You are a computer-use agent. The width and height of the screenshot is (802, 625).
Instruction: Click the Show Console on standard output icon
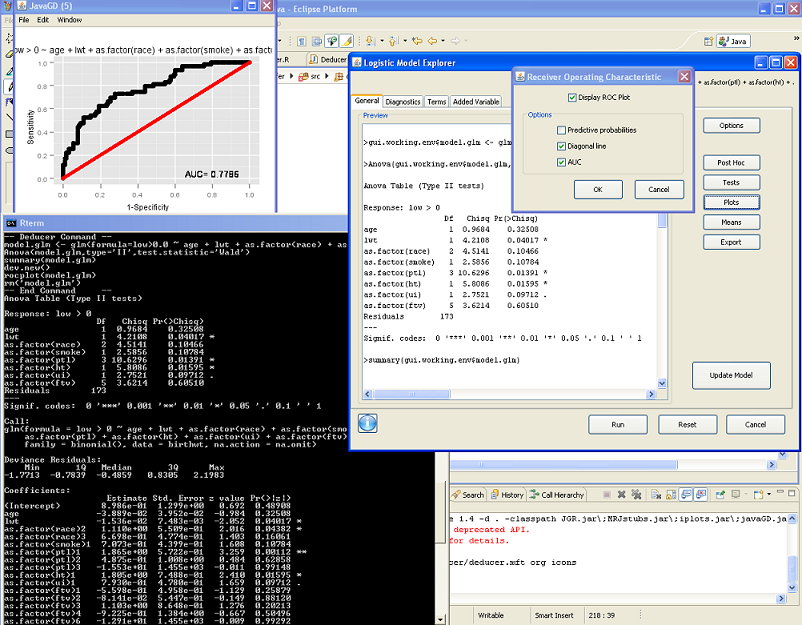(686, 495)
